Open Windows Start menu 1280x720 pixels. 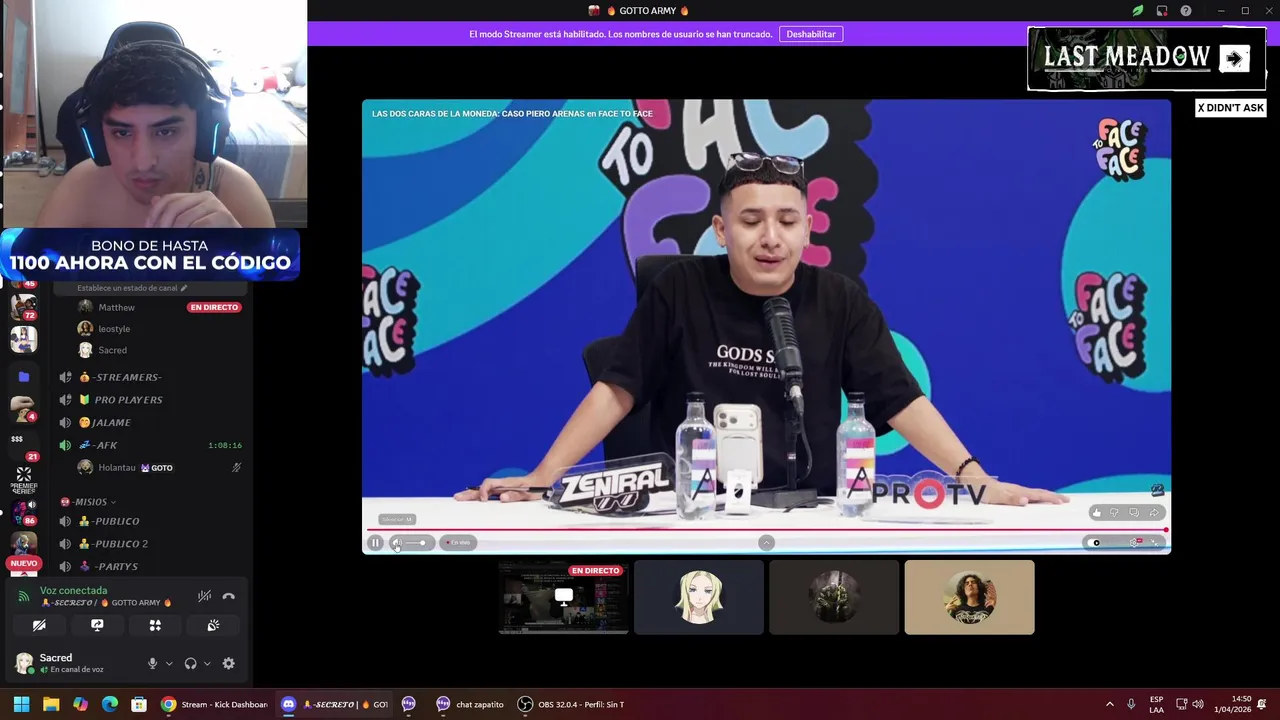tap(21, 704)
